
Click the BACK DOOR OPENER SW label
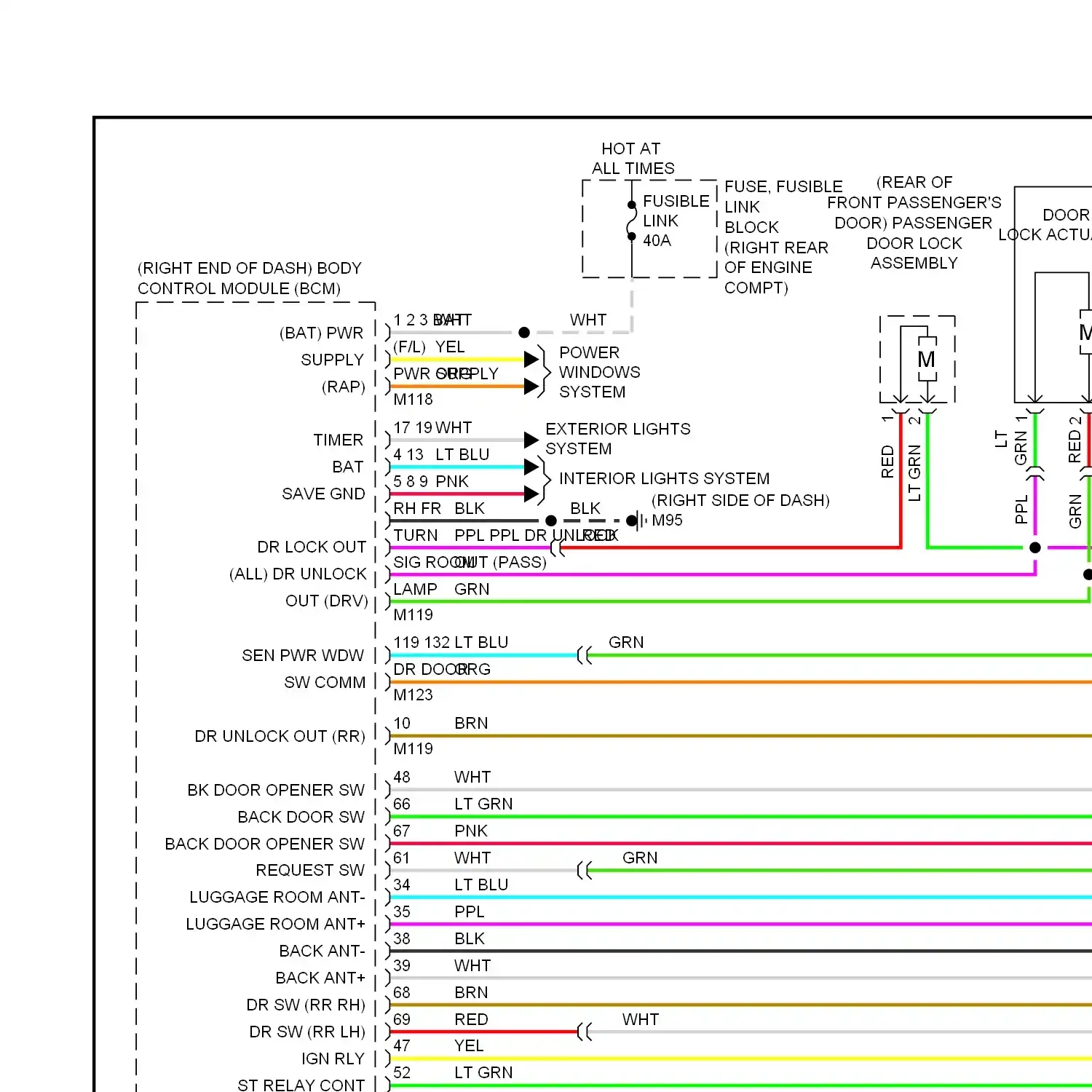pyautogui.click(x=265, y=844)
